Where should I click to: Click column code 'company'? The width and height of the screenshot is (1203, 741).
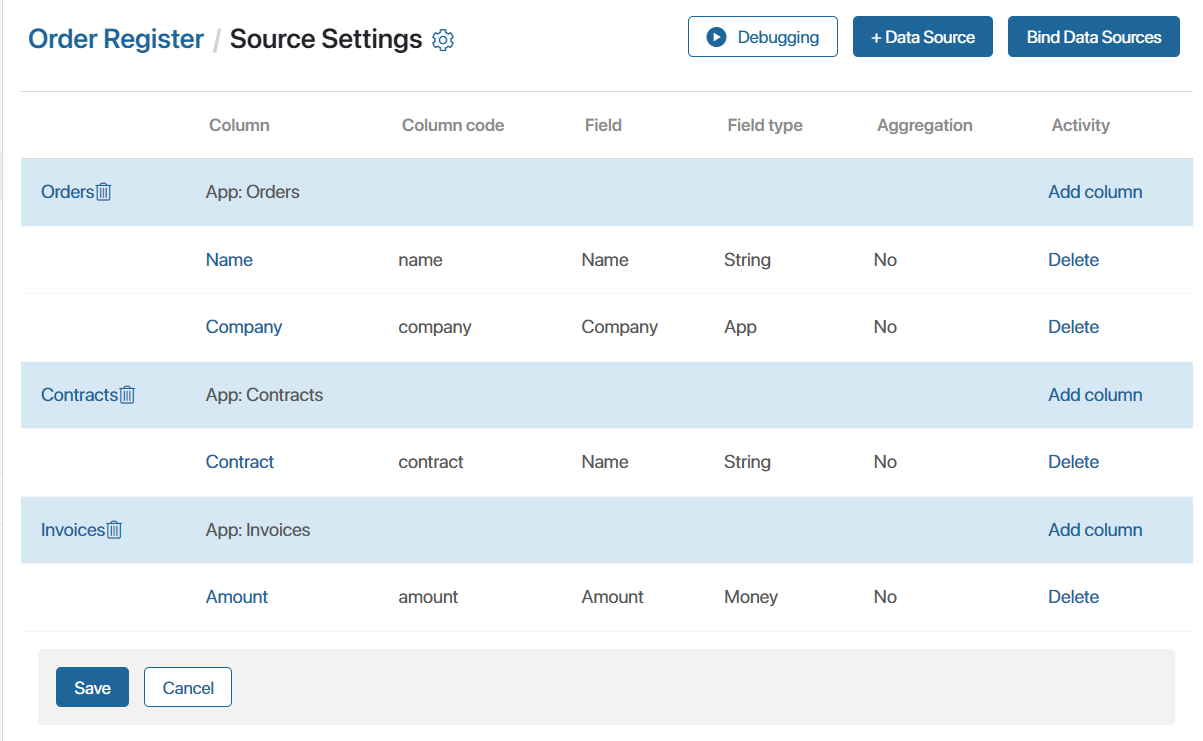tap(435, 327)
